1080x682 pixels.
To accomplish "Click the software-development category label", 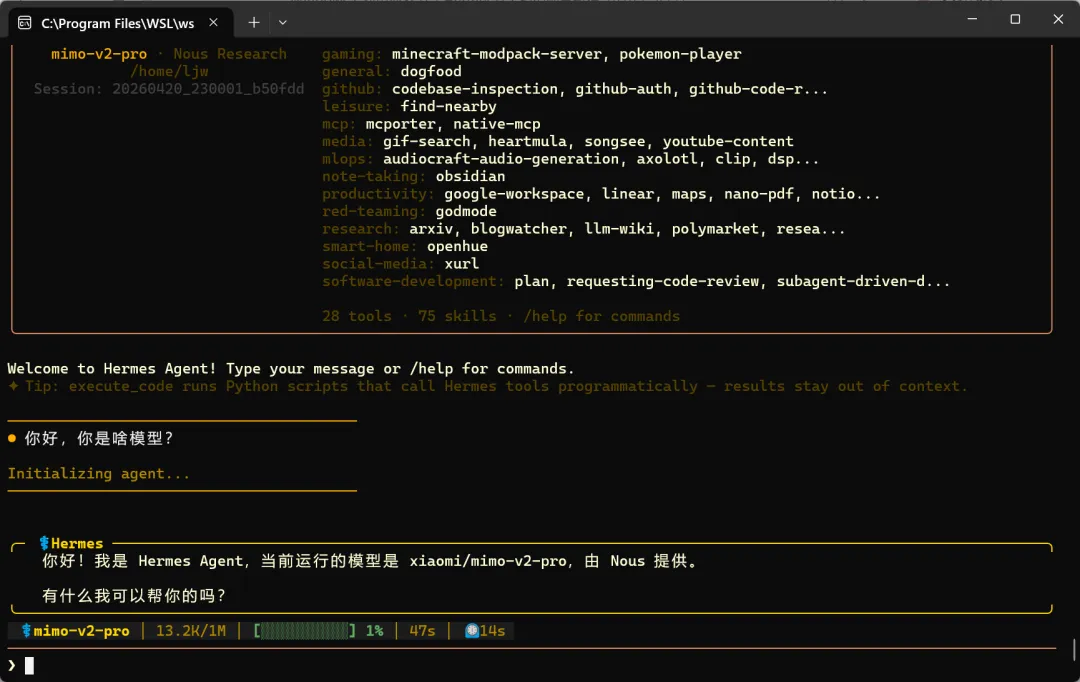I will coord(413,282).
